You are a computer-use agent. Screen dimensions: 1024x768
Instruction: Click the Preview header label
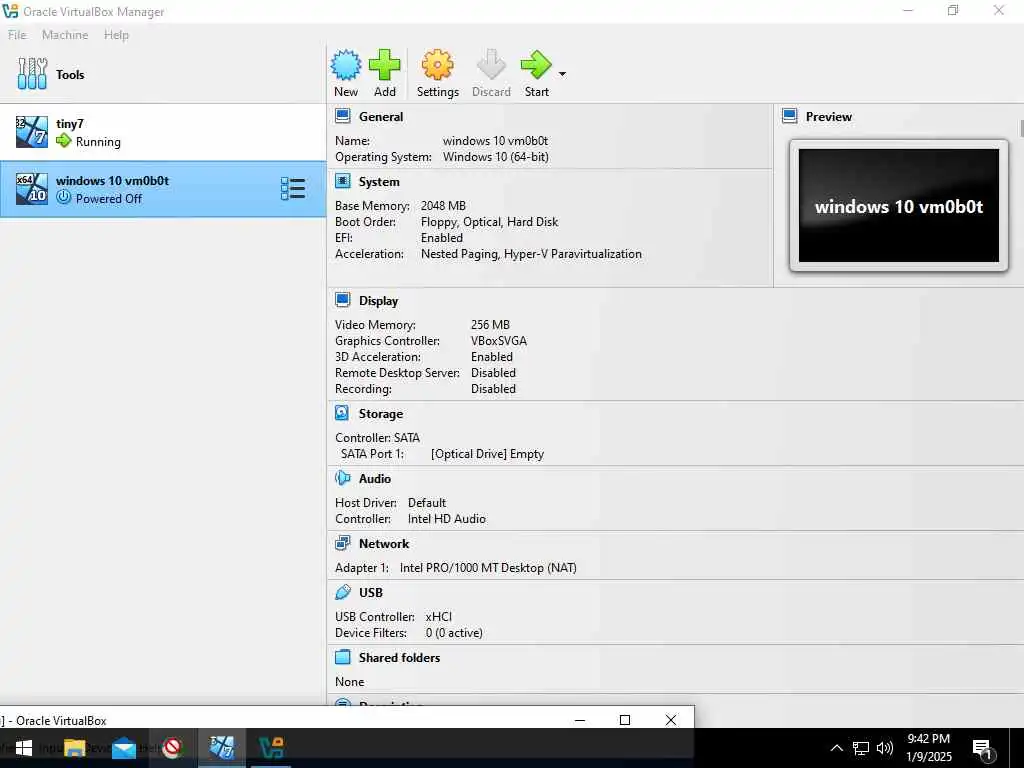tap(829, 117)
